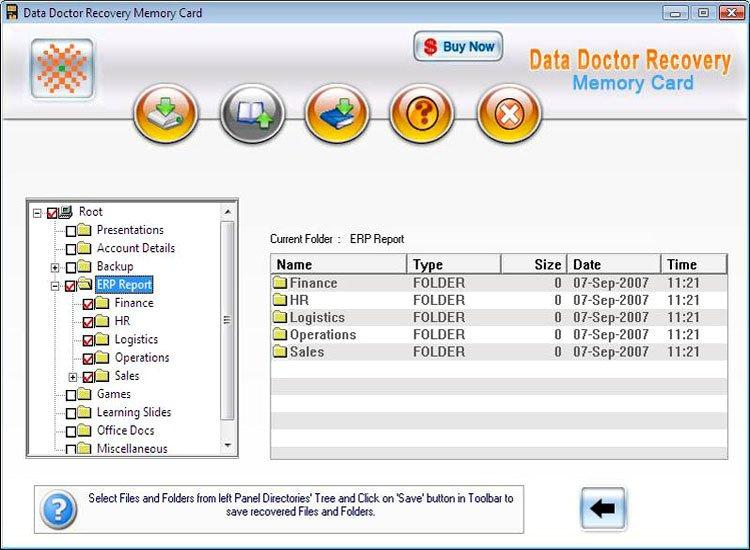Expand the Backup tree node
Screen dimensions: 750x550
(x=55, y=267)
